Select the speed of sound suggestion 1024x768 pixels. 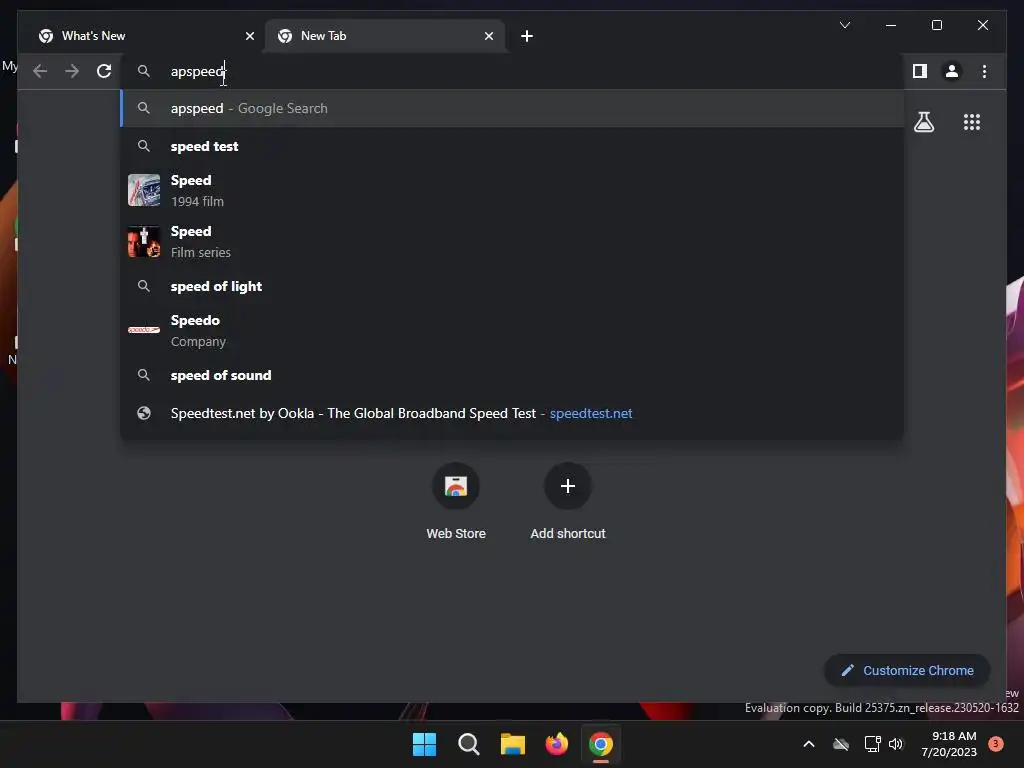[513, 376]
